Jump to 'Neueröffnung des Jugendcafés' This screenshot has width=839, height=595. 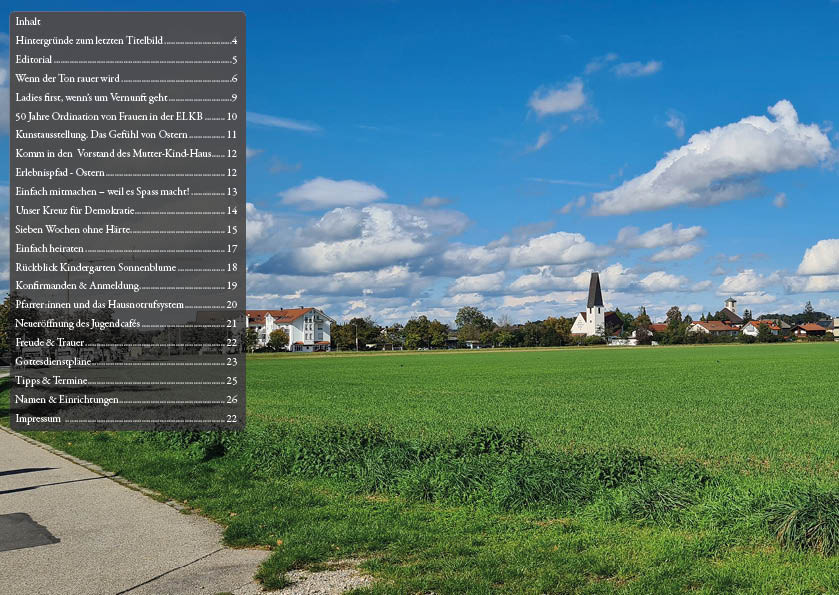78,324
